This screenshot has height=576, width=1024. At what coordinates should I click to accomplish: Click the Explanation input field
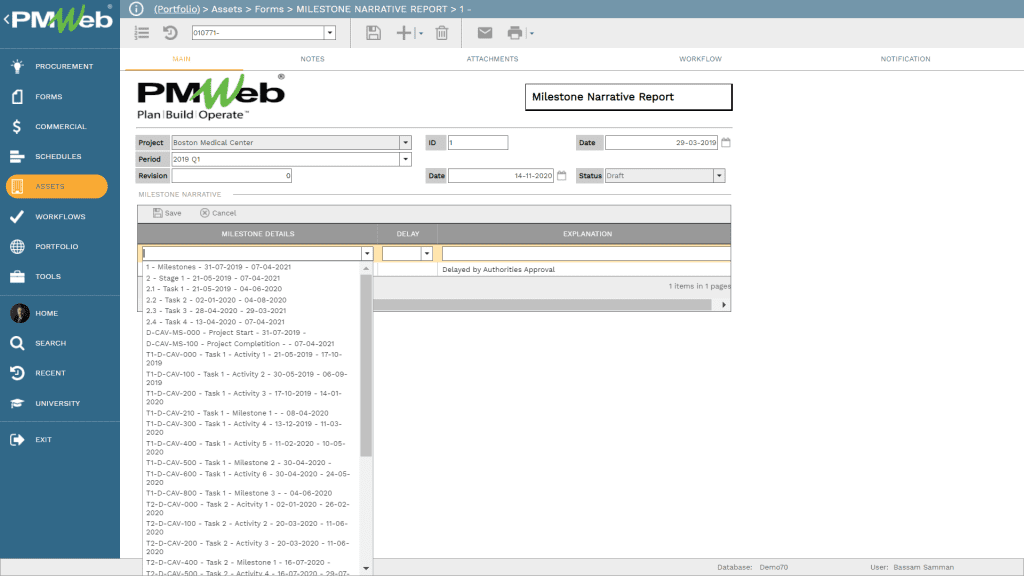586,253
